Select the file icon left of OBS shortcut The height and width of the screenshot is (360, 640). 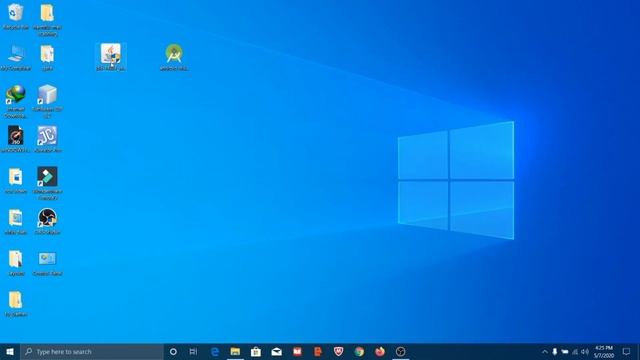tap(16, 222)
